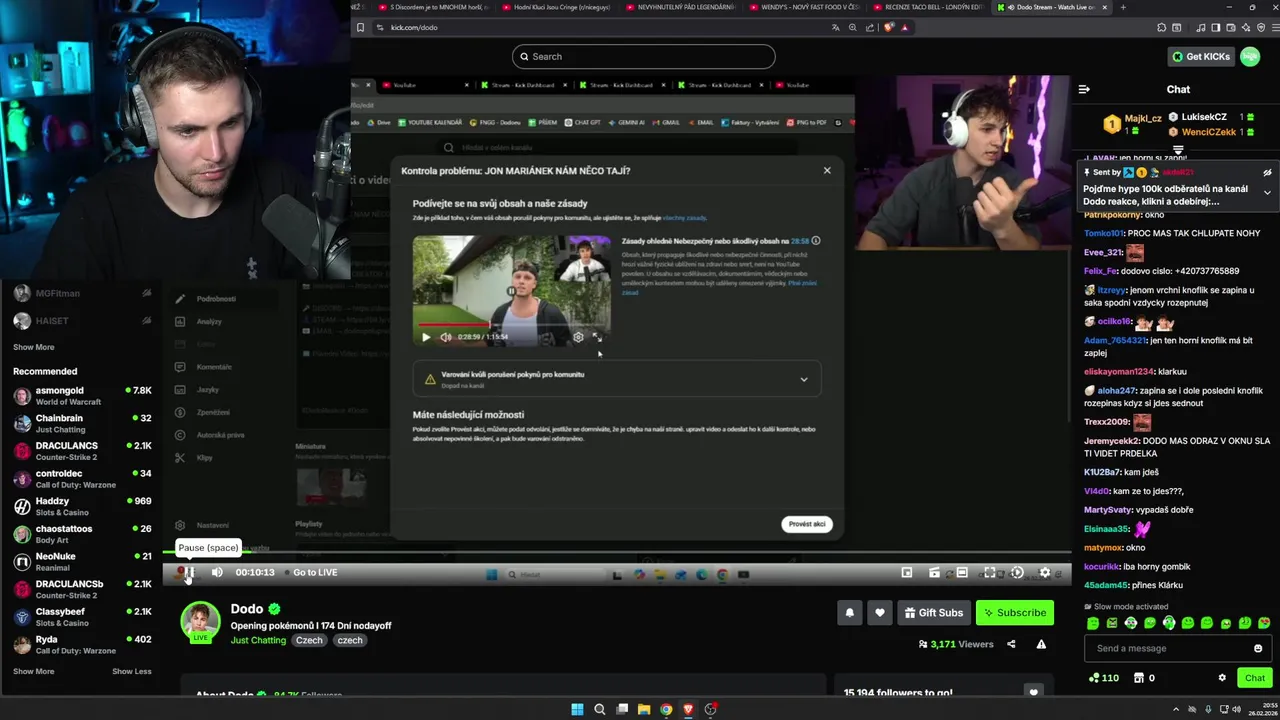The height and width of the screenshot is (720, 1280).
Task: Open the user profile avatar menu
Action: coord(1250,57)
